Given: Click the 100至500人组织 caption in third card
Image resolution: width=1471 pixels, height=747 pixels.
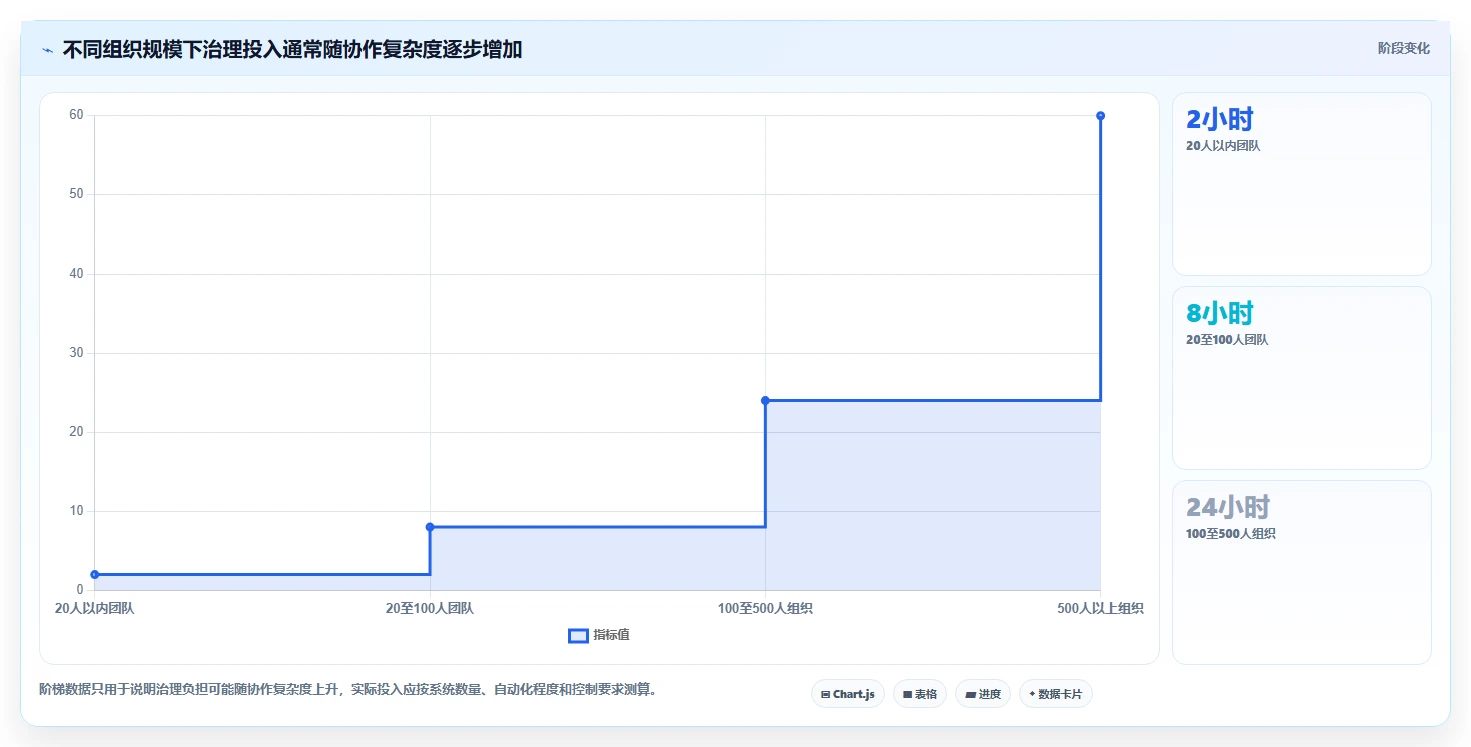Looking at the screenshot, I should (1231, 534).
